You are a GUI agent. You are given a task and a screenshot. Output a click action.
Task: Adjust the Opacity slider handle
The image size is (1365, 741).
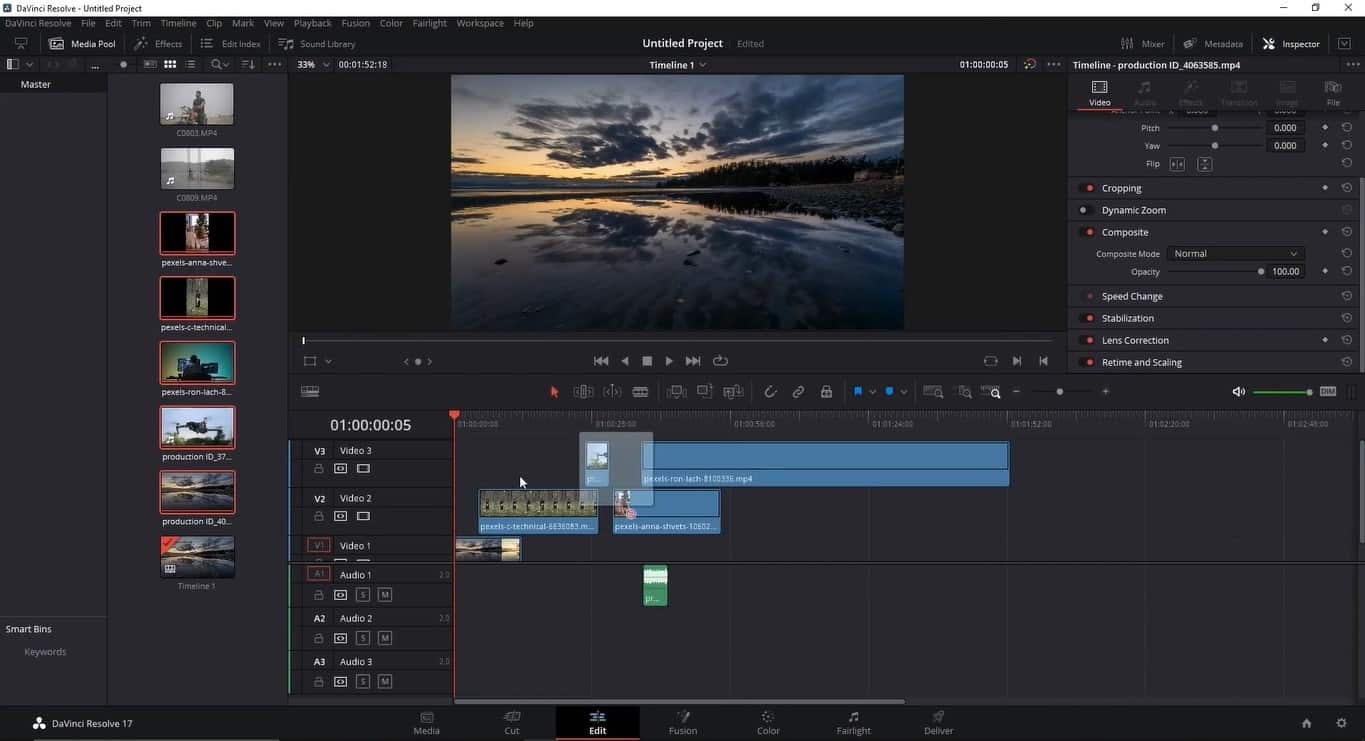1261,272
